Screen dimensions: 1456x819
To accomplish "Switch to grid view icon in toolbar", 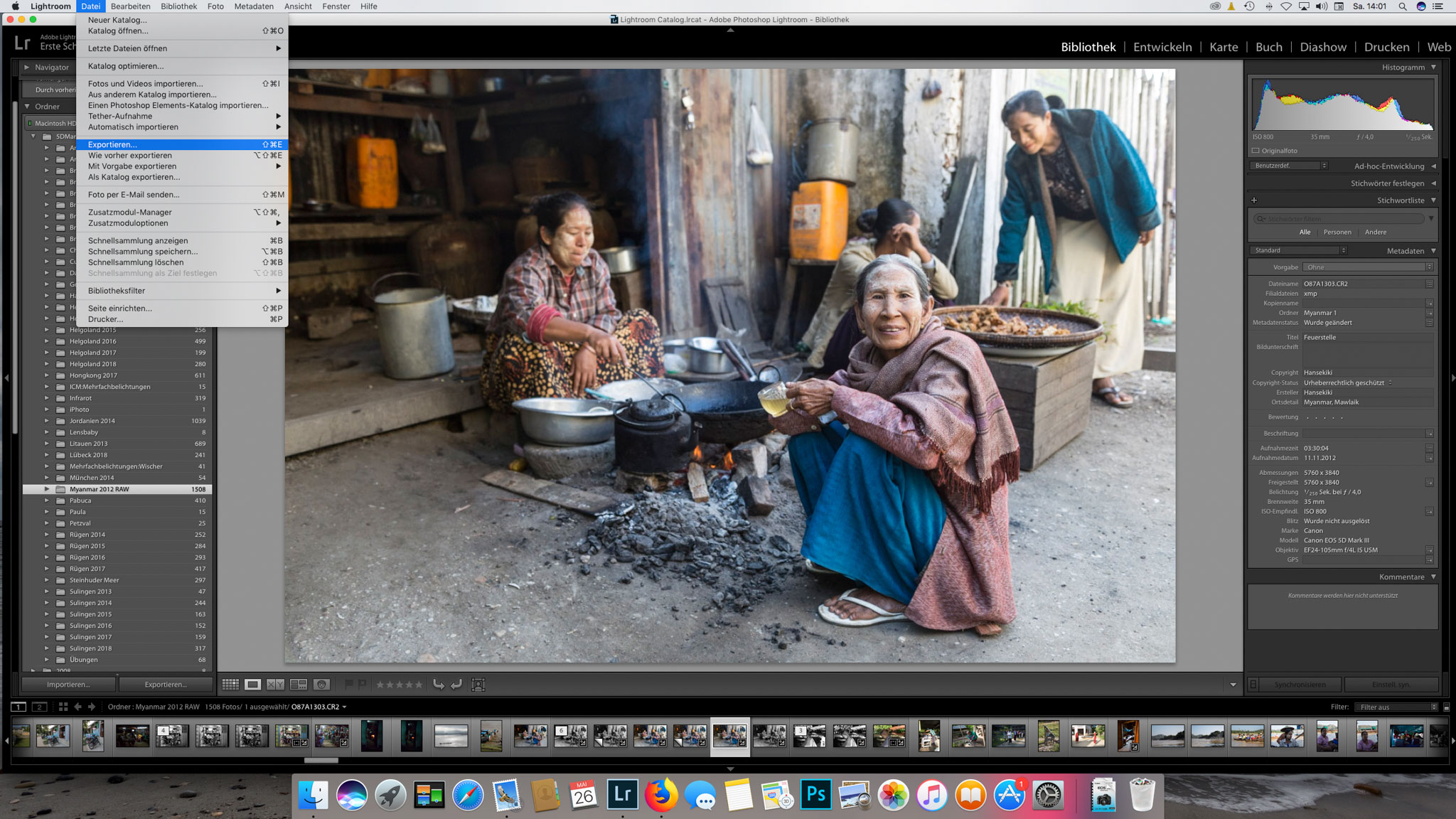I will [x=230, y=685].
